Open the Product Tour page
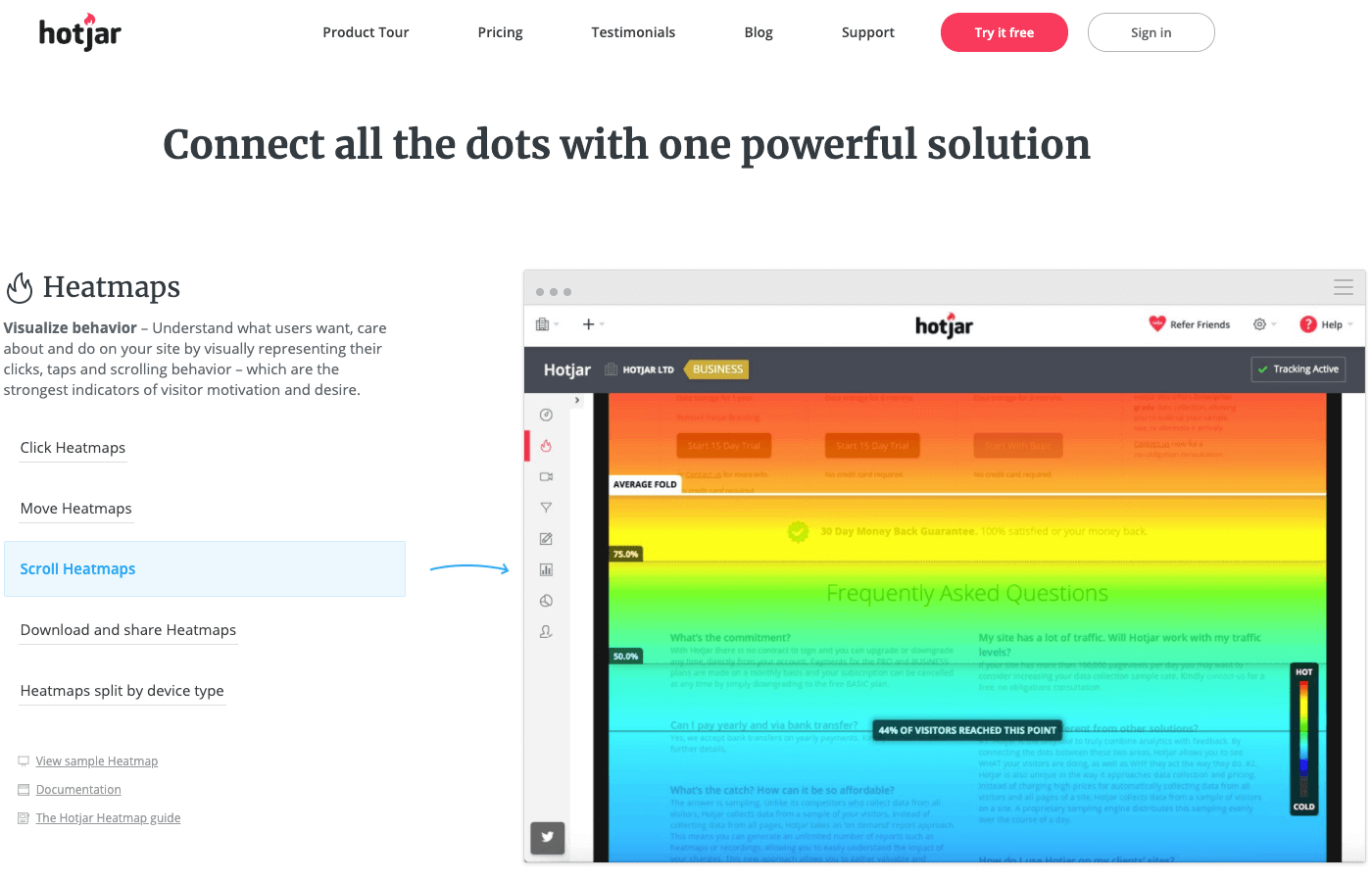The image size is (1372, 882). point(366,32)
